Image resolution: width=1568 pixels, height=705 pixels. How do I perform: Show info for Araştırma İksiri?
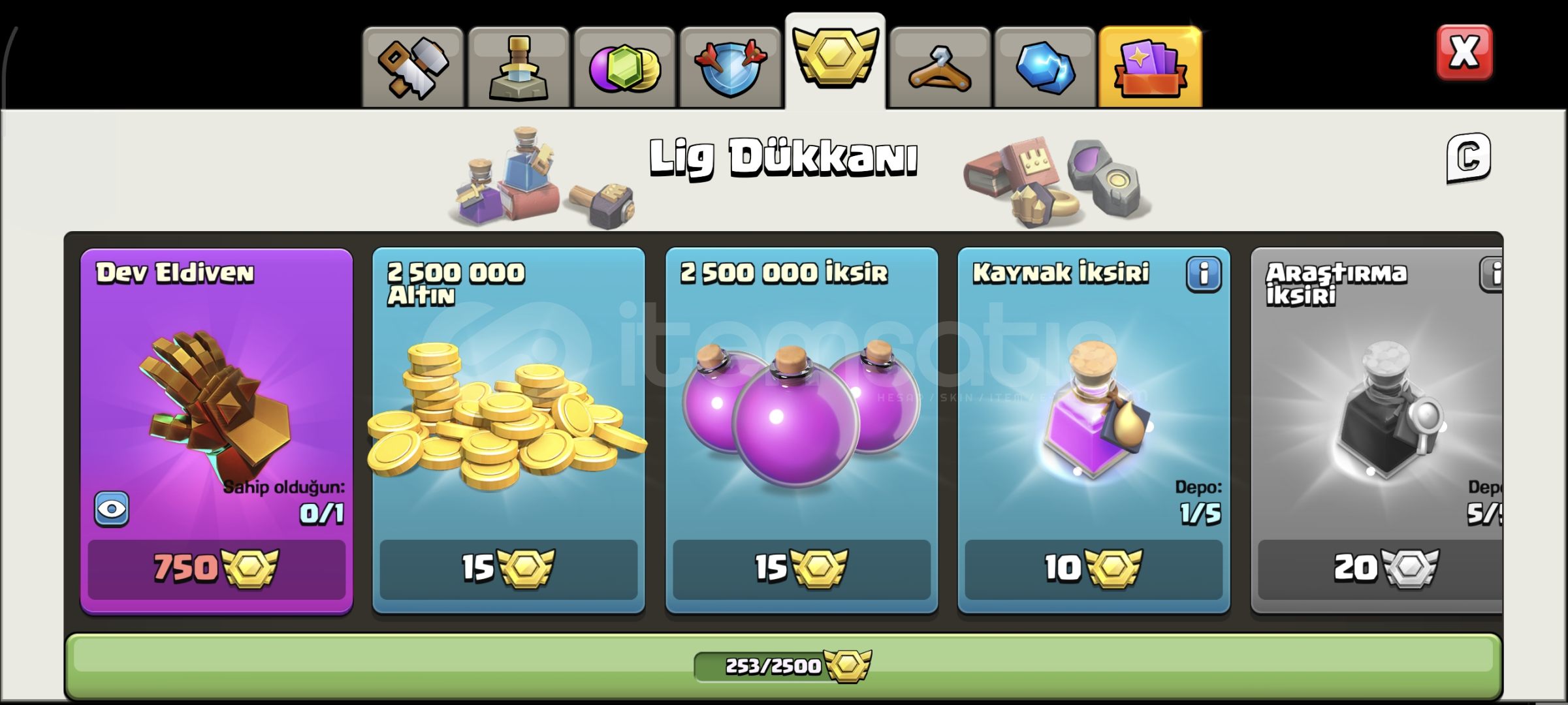tap(1492, 274)
